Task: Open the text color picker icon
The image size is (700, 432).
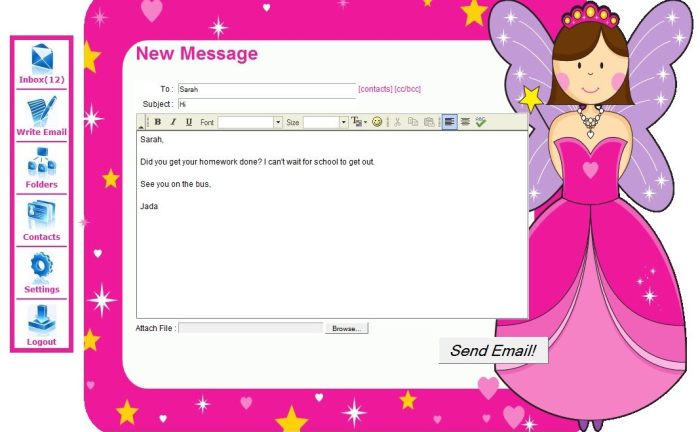Action: tap(358, 122)
